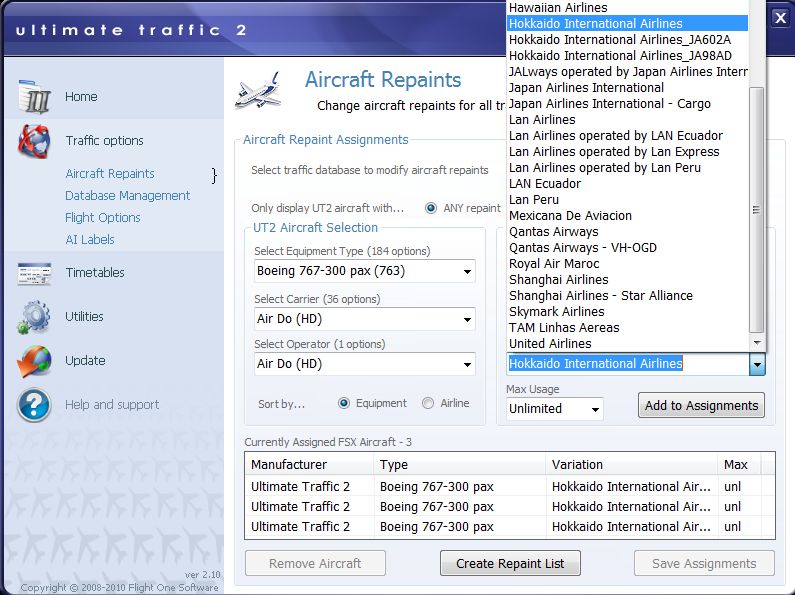Sort by Airline radio button
This screenshot has width=795, height=595.
pos(428,403)
